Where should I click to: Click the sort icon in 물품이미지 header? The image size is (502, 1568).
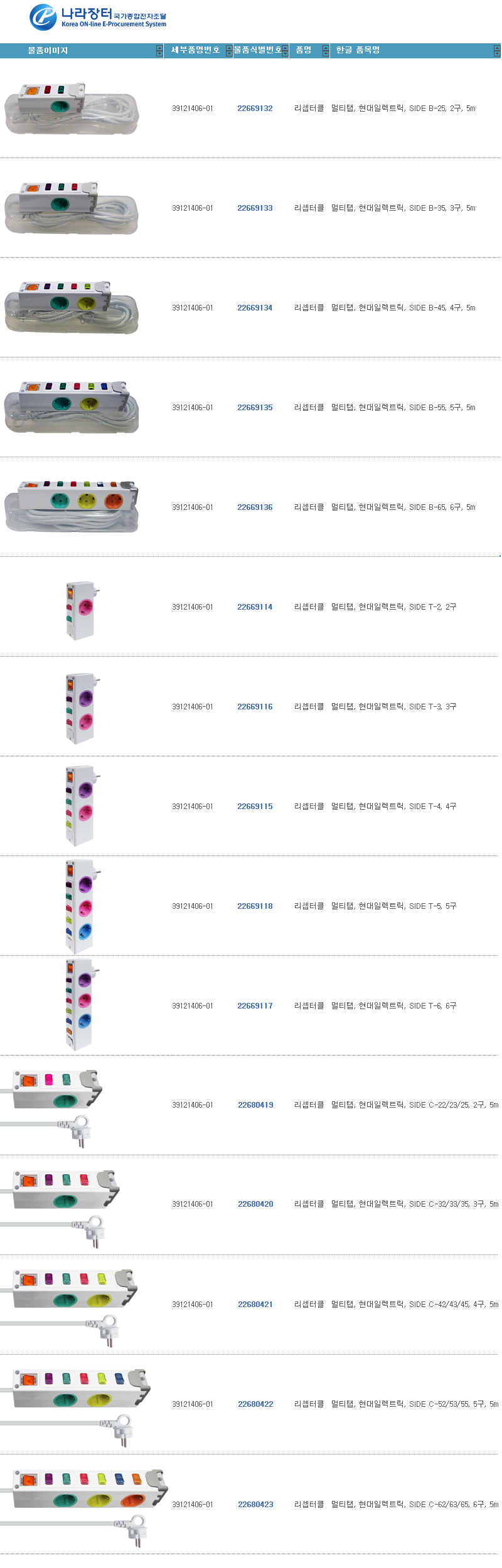point(159,51)
